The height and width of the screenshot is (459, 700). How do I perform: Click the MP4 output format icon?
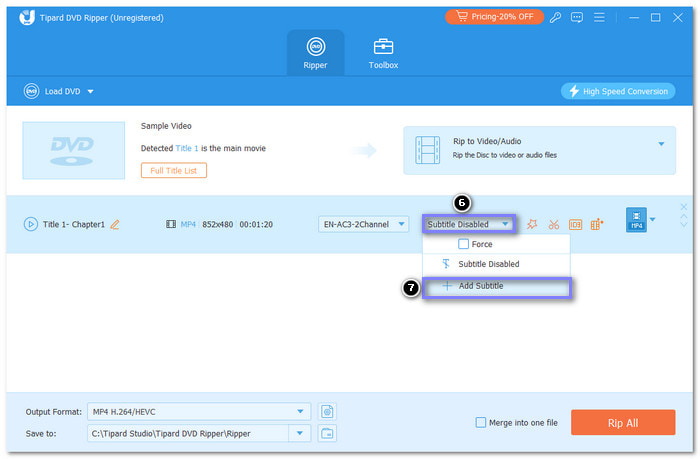coord(636,220)
